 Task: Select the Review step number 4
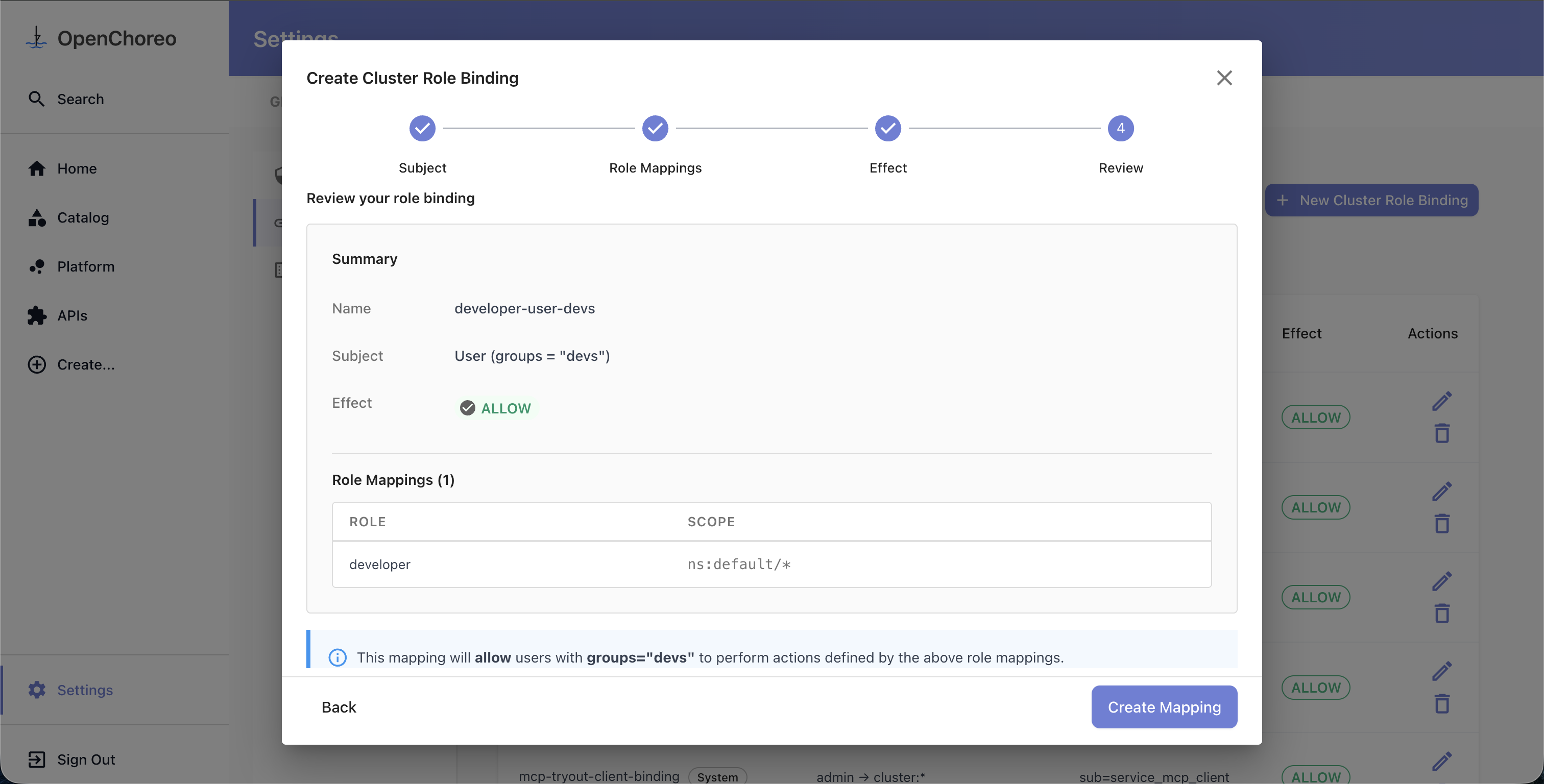(1120, 128)
